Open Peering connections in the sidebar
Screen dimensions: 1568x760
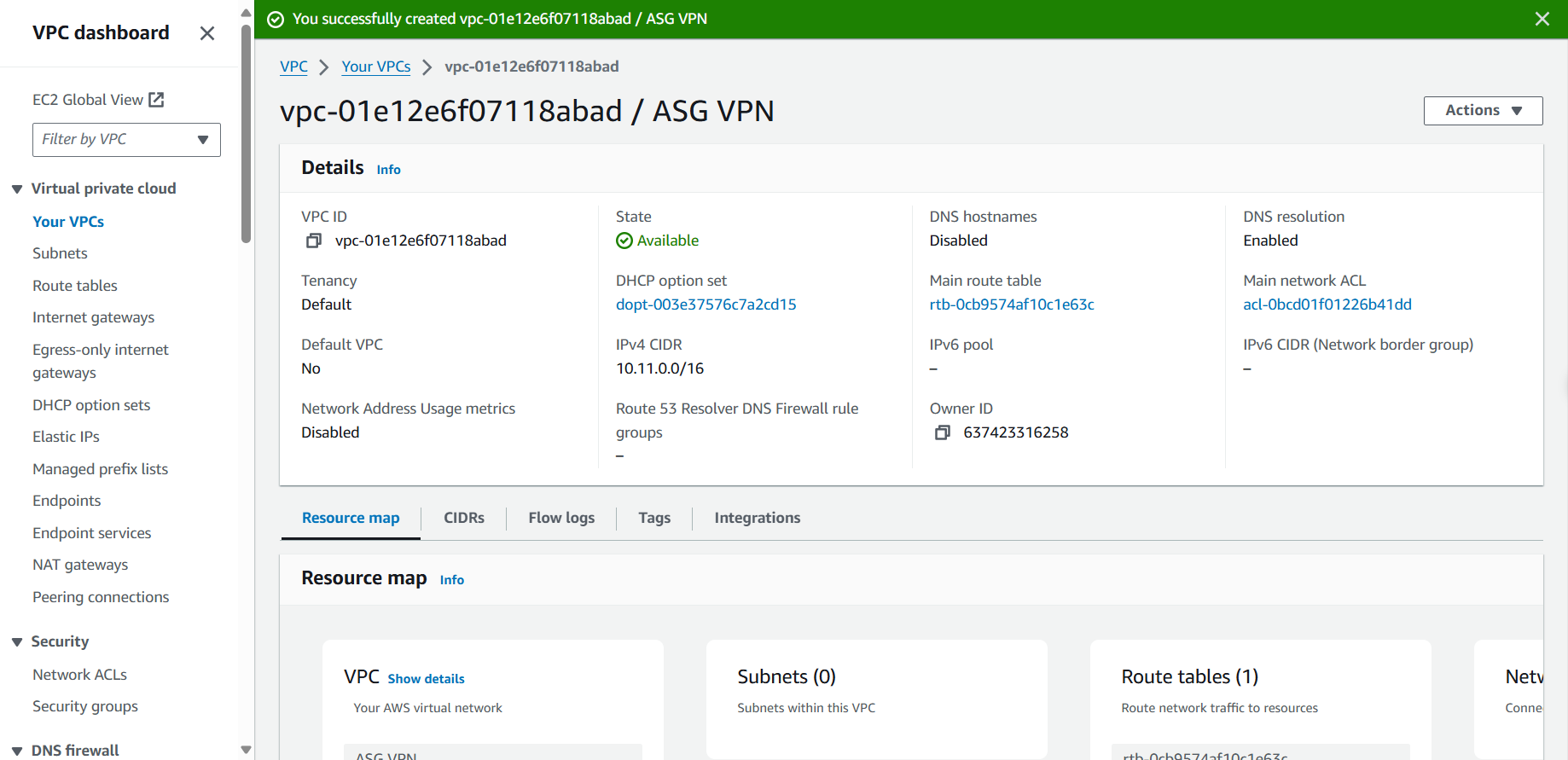click(101, 597)
